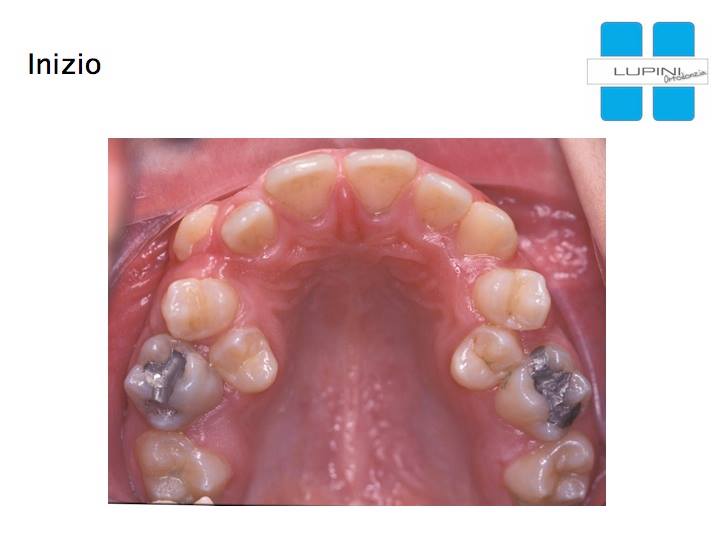Click the amalgam filling on right-side molar
Image resolution: width=720 pixels, height=540 pixels.
point(554,385)
